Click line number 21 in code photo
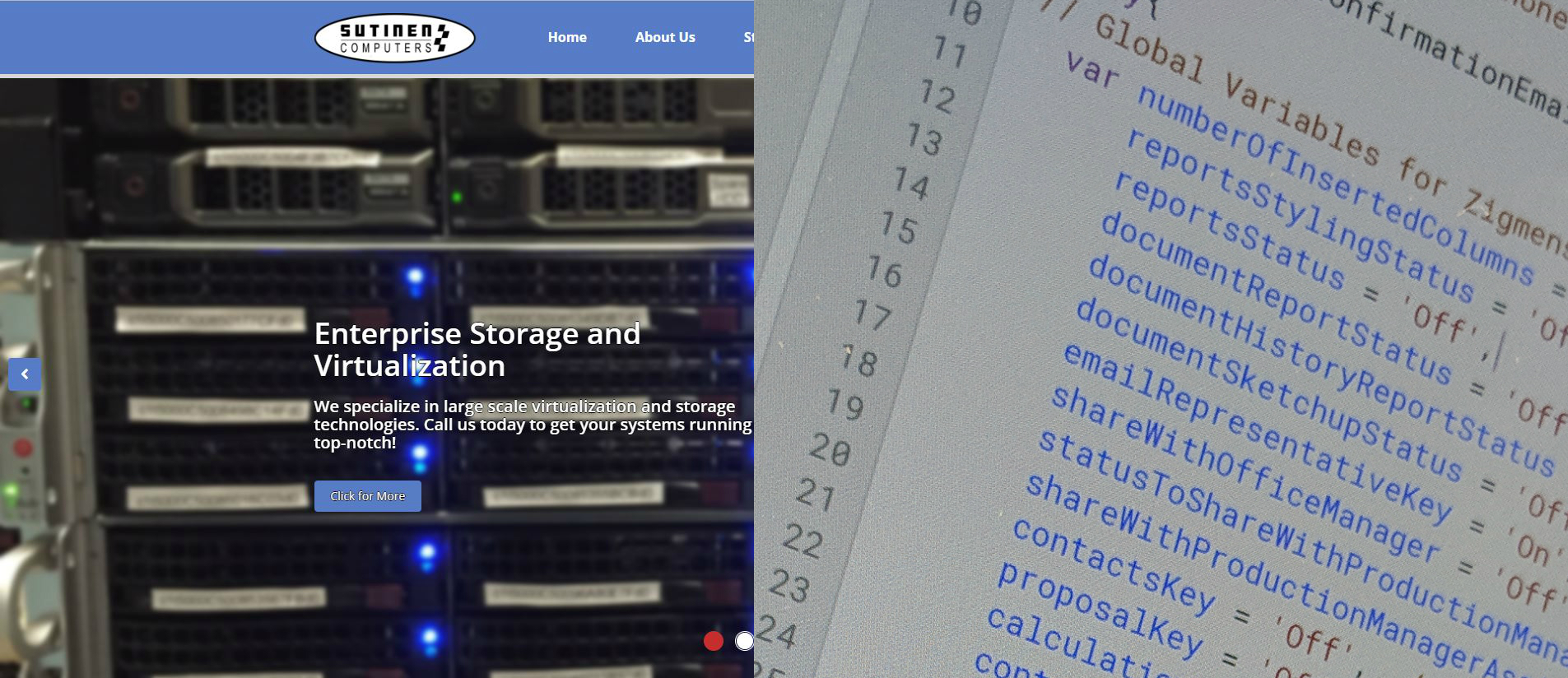Viewport: 1568px width, 678px height. [816, 494]
